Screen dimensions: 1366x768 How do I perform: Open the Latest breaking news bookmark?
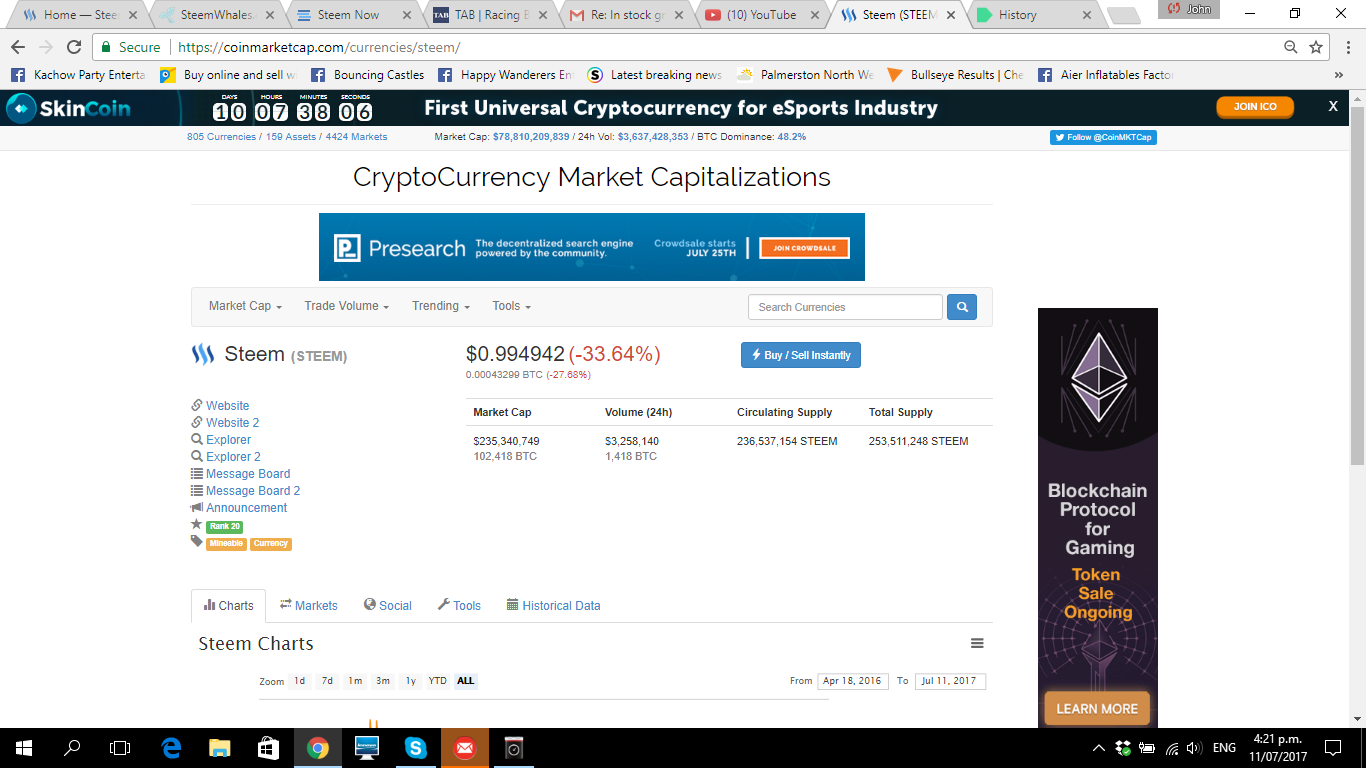click(x=655, y=75)
